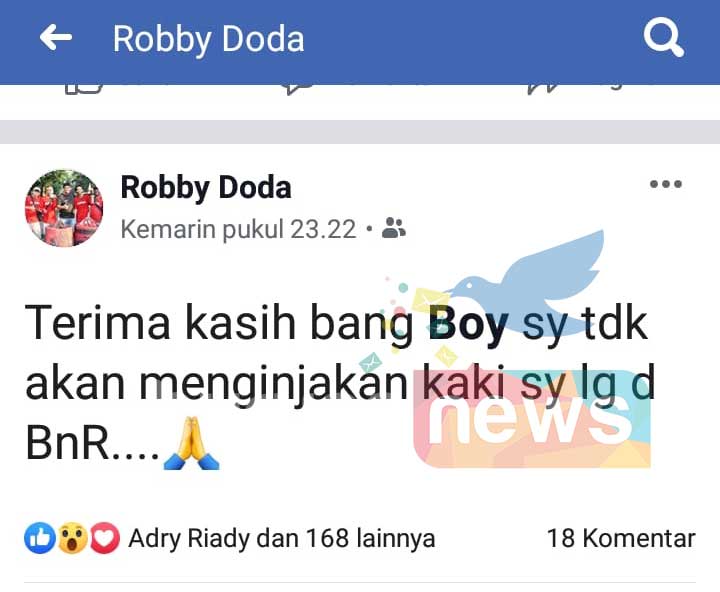
Task: Click the news watermark logo
Action: pyautogui.click(x=532, y=418)
